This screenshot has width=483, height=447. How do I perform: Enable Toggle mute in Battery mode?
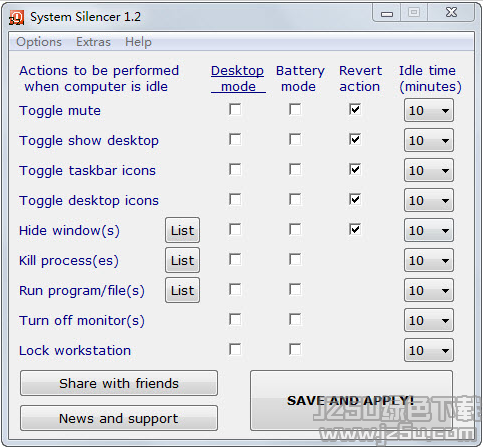point(295,109)
